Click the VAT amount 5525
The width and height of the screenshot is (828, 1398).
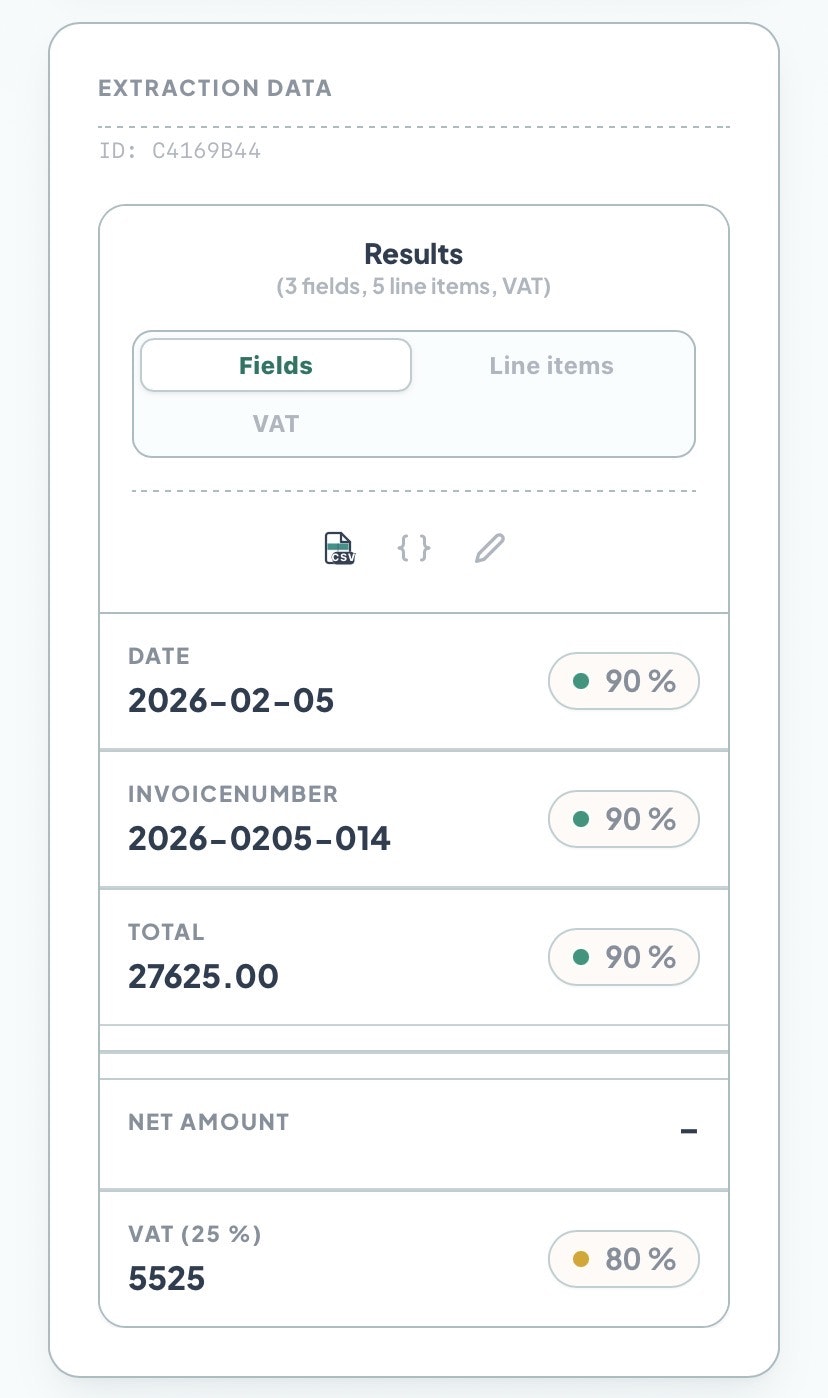click(x=166, y=1278)
